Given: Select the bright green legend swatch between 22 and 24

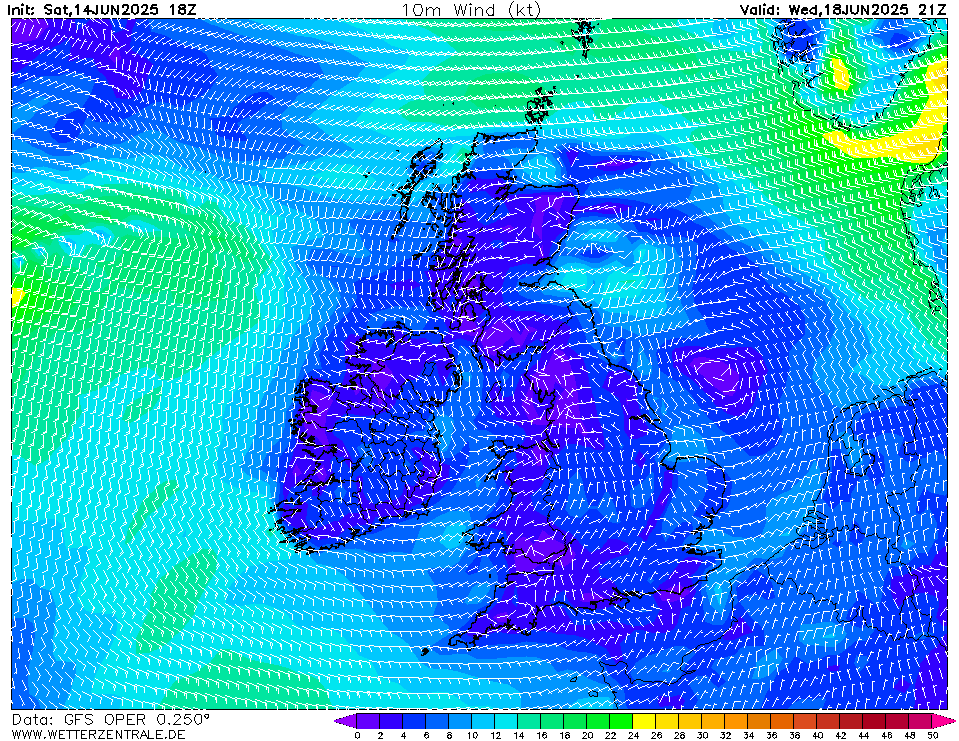Looking at the screenshot, I should pos(621,721).
